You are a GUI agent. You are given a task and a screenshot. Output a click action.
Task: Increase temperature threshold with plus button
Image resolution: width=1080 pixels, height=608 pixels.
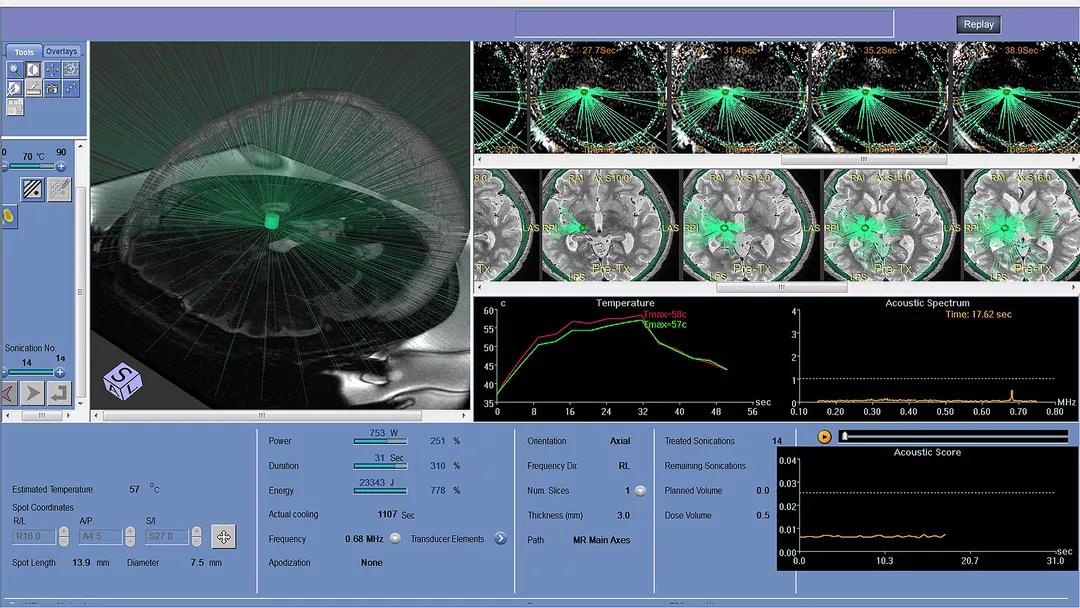click(61, 167)
